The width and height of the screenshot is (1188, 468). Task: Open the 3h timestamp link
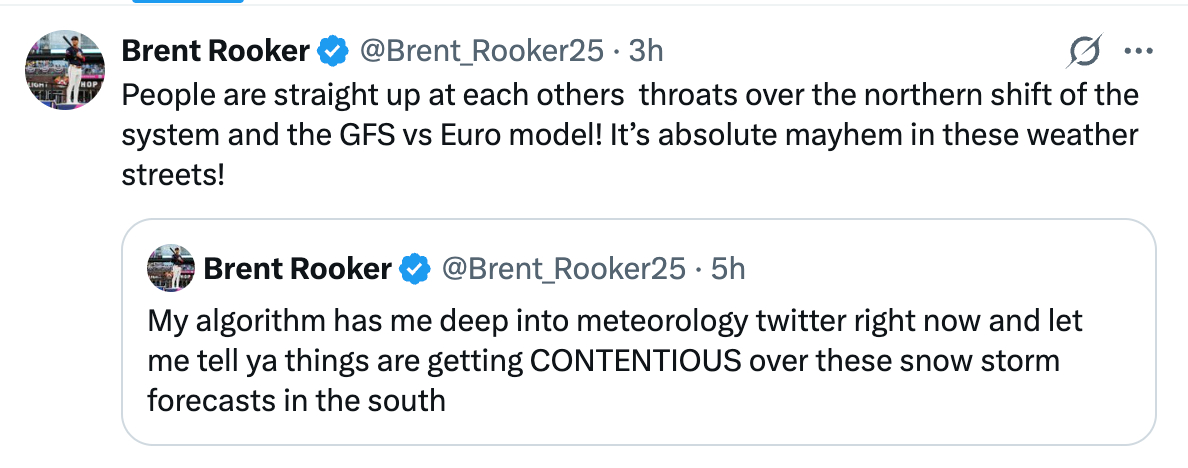[x=645, y=50]
